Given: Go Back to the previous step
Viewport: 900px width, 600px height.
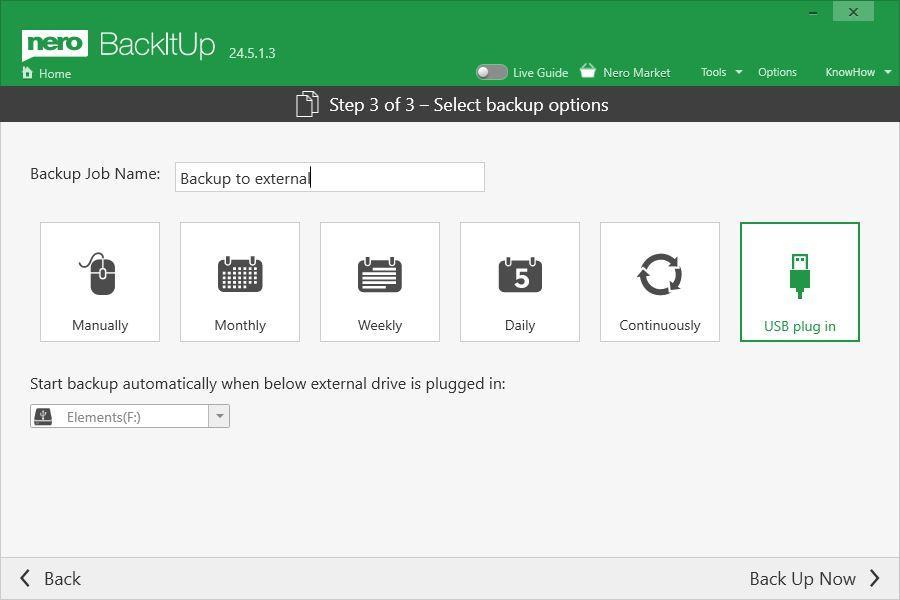Looking at the screenshot, I should (62, 578).
